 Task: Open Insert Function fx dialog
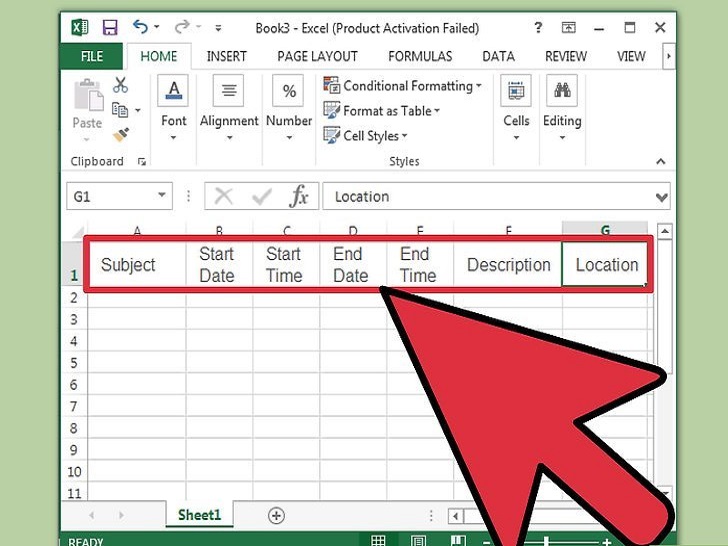(299, 196)
